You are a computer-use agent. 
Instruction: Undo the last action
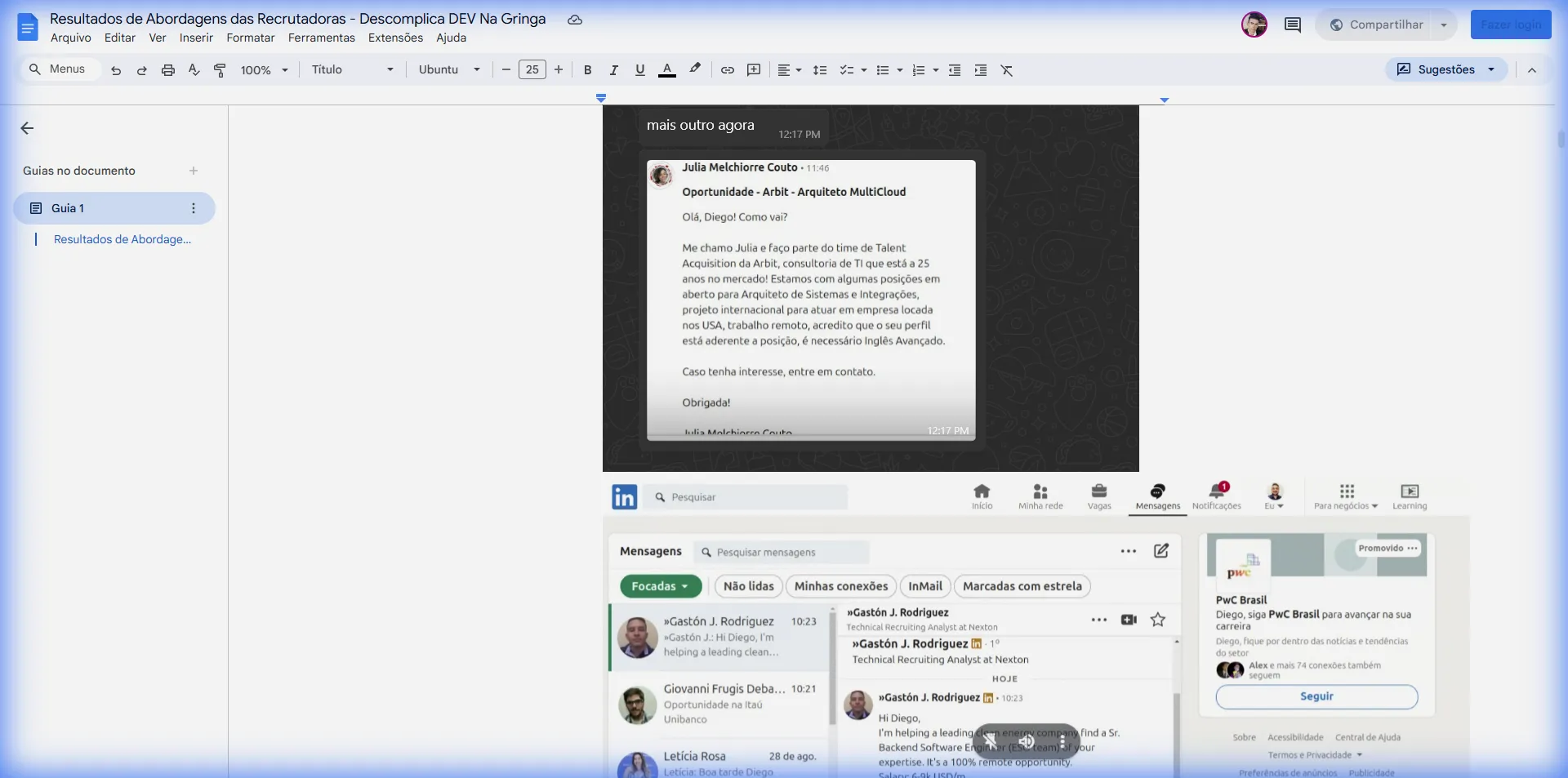coord(116,70)
